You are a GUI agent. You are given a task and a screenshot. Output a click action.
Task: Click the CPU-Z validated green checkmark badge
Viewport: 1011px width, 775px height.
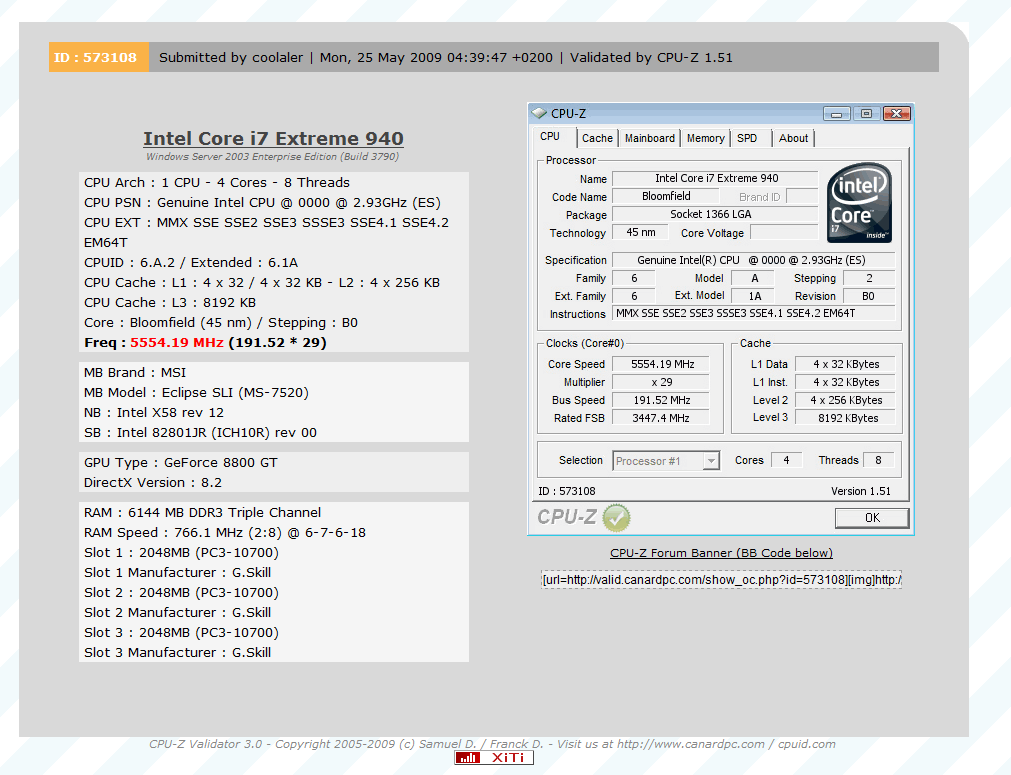tap(616, 518)
